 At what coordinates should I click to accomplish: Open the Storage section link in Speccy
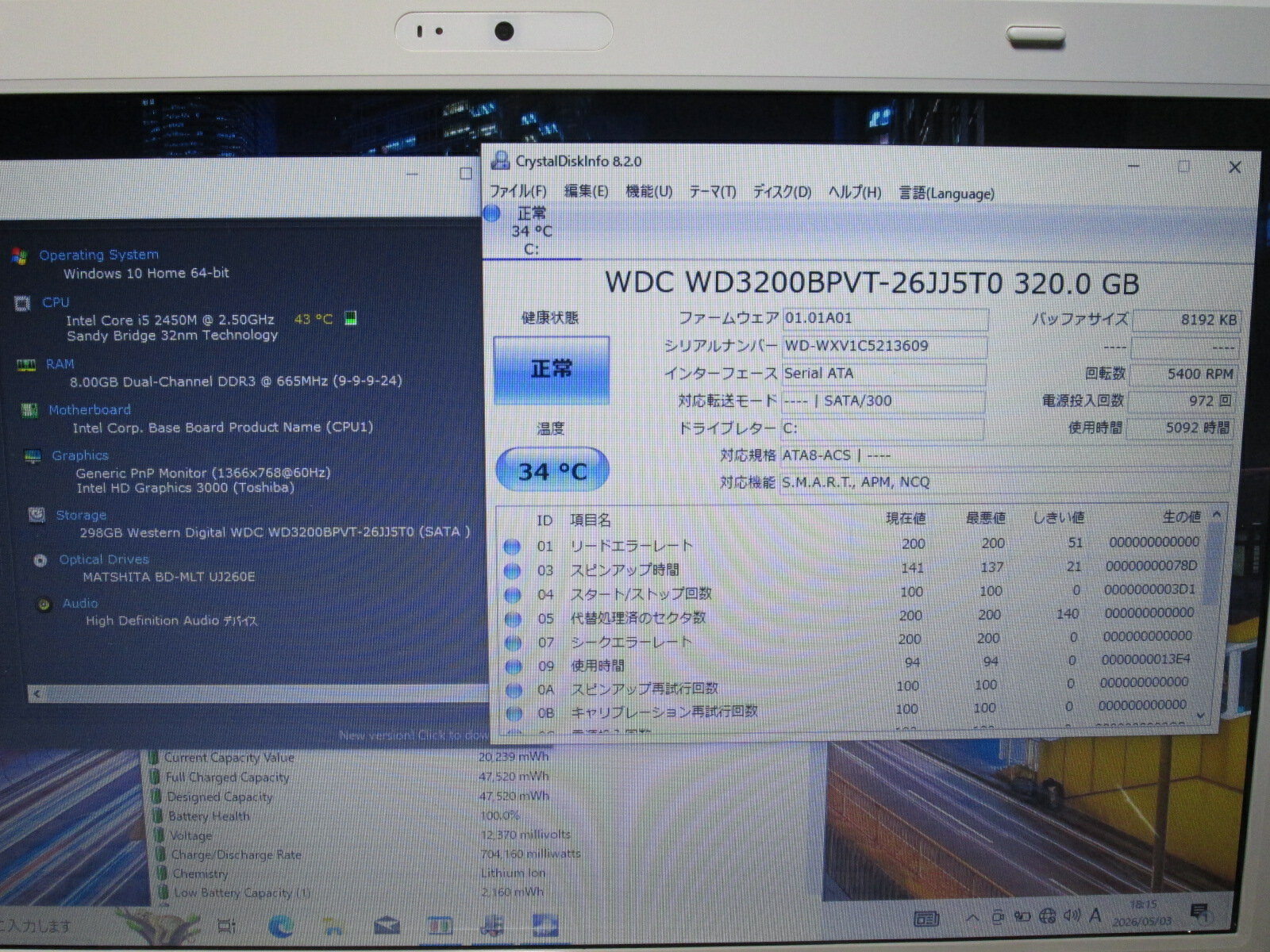click(81, 516)
